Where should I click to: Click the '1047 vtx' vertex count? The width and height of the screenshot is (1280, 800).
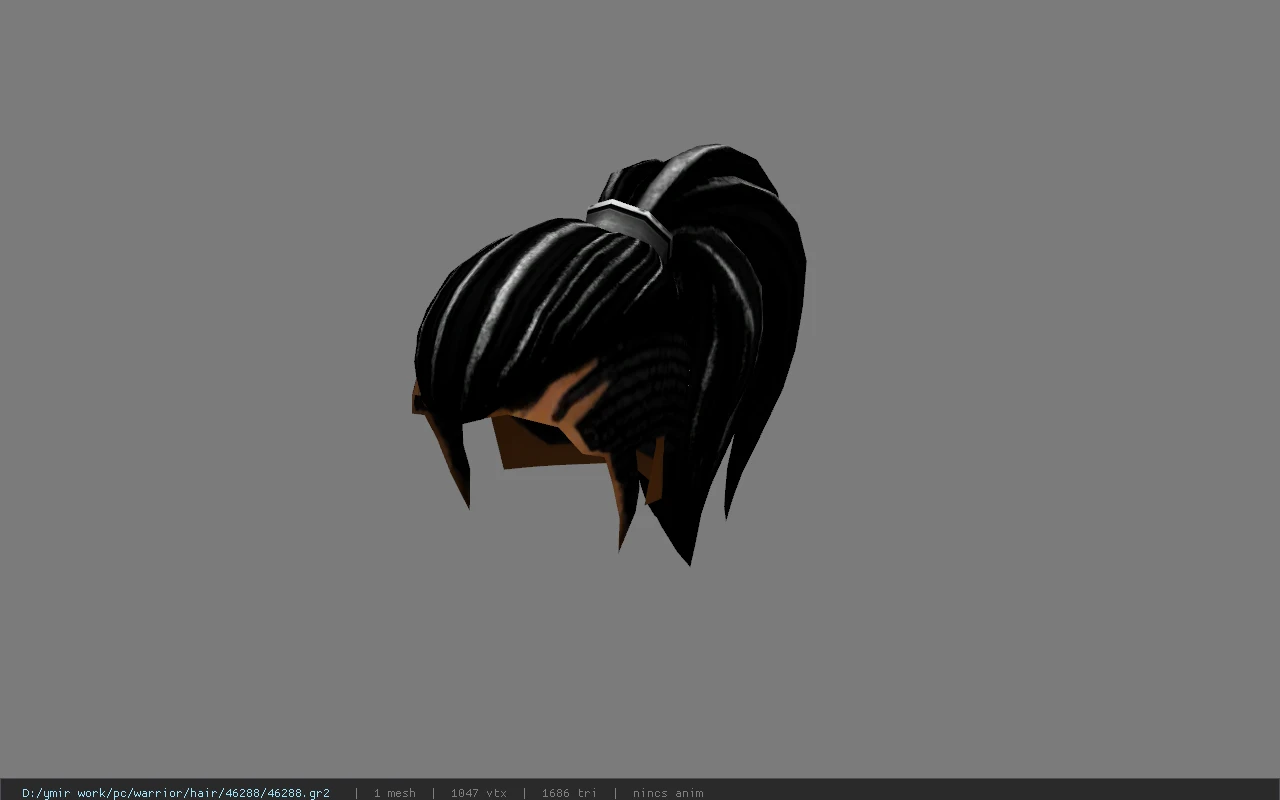[478, 793]
